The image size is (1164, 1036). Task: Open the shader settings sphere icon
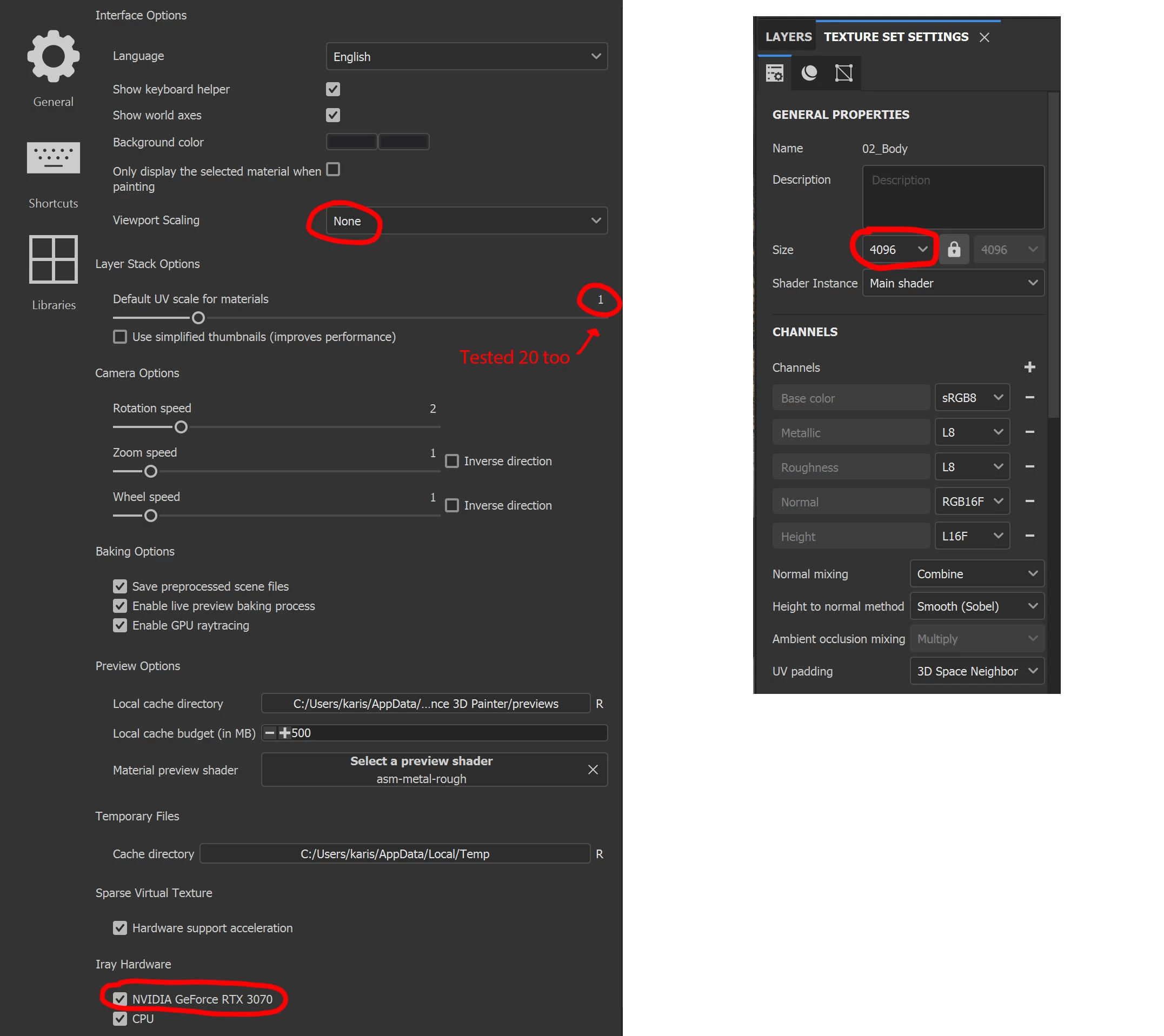(x=809, y=73)
